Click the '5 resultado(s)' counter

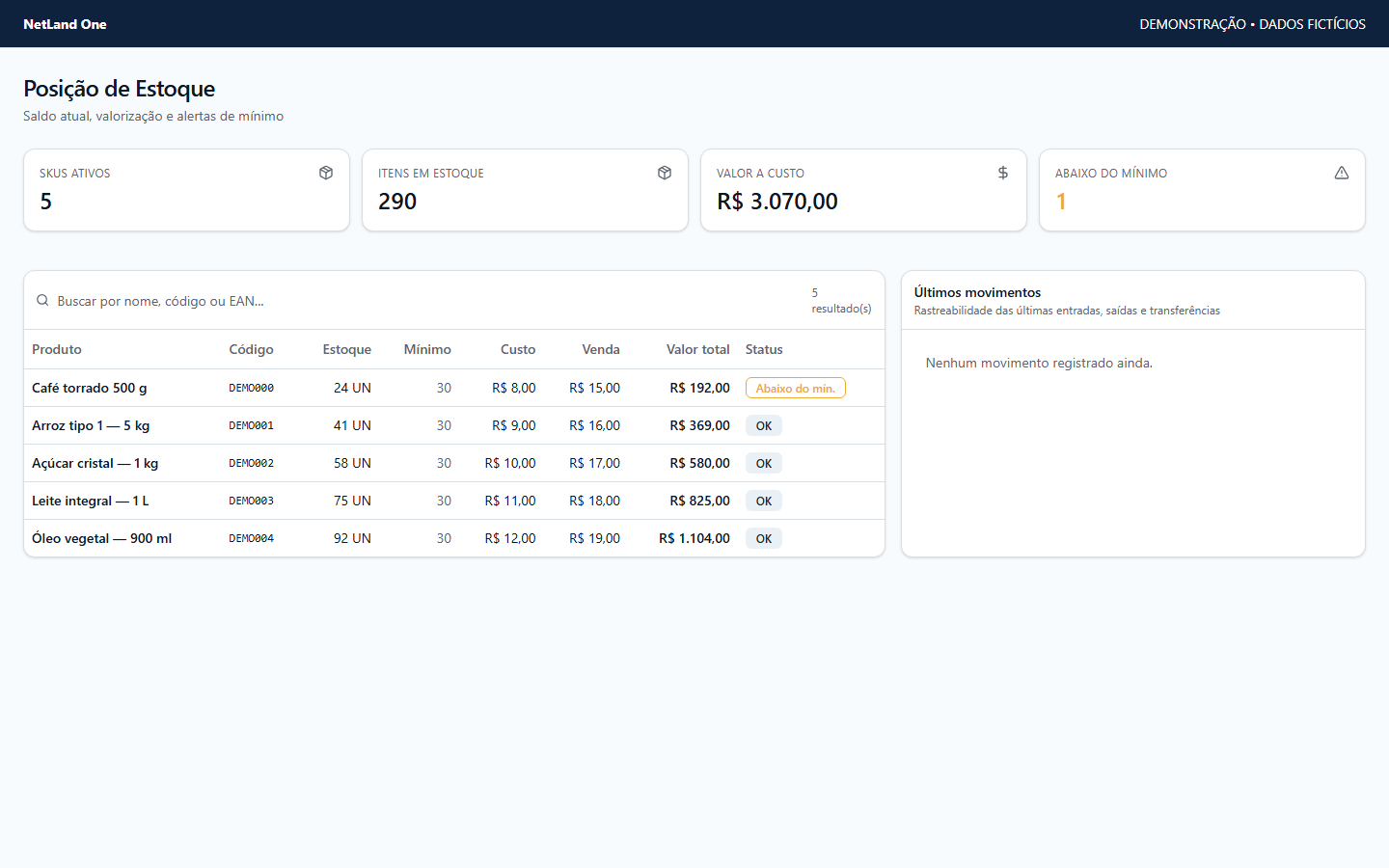click(x=841, y=301)
